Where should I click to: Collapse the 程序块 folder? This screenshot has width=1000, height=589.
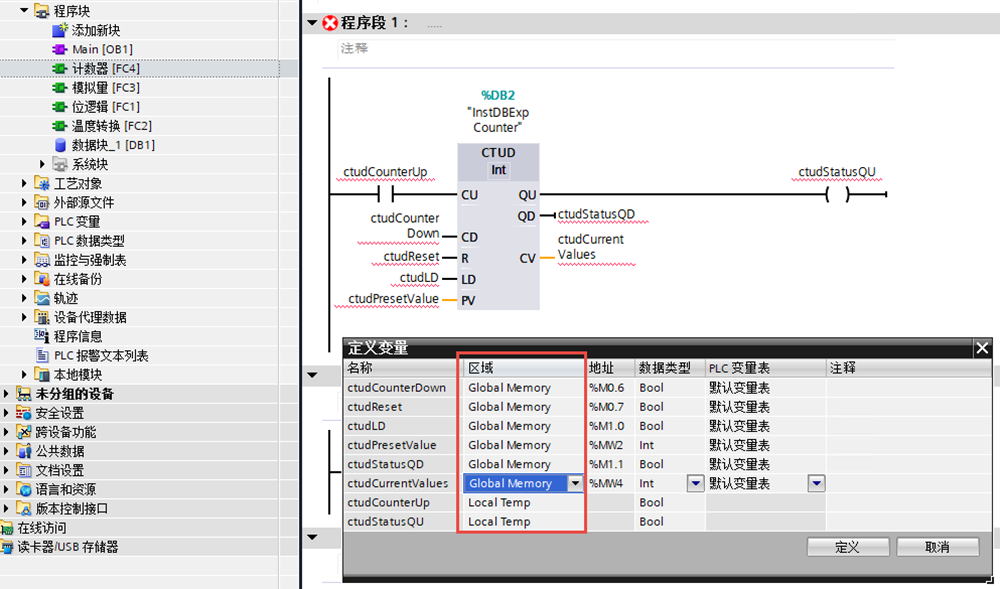pyautogui.click(x=24, y=11)
